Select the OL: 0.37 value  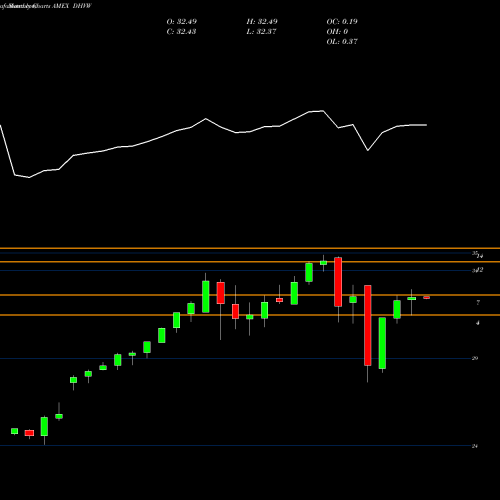(342, 42)
